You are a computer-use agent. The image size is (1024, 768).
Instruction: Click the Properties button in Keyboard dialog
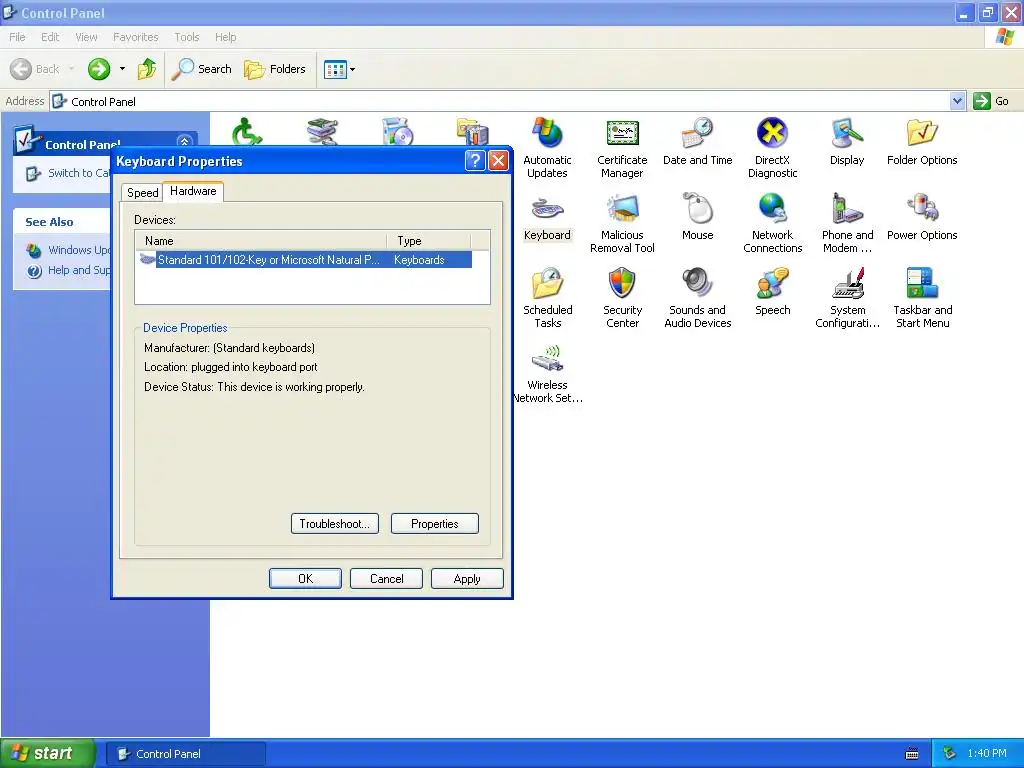click(x=434, y=524)
